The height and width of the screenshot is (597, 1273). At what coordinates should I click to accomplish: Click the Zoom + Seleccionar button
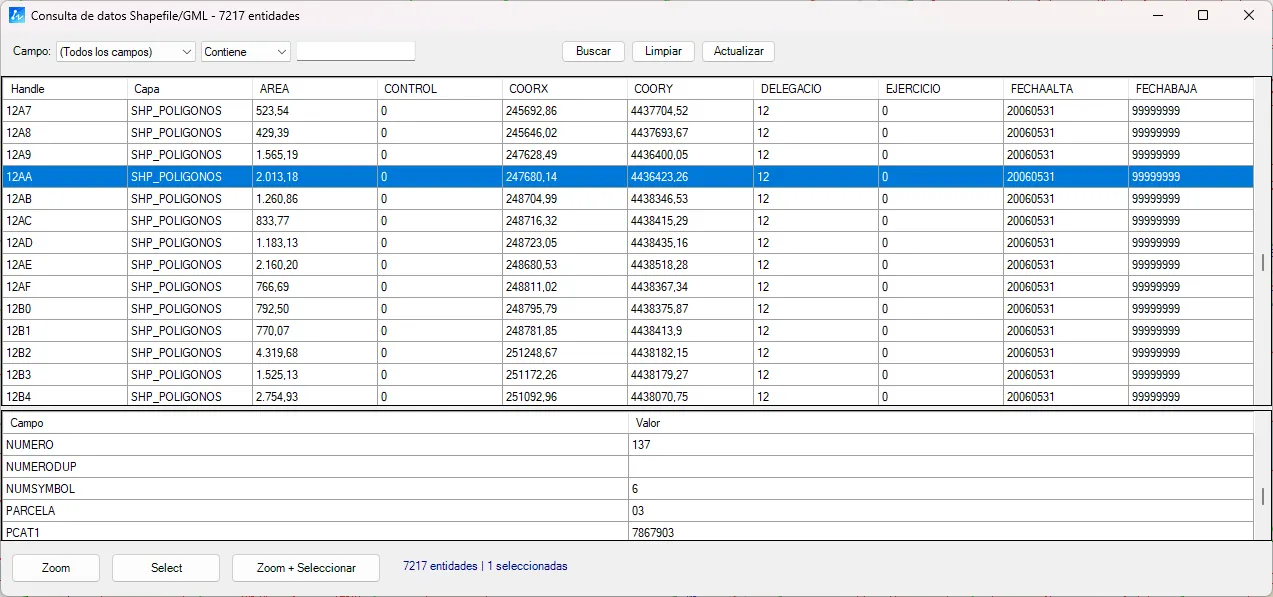[x=306, y=568]
